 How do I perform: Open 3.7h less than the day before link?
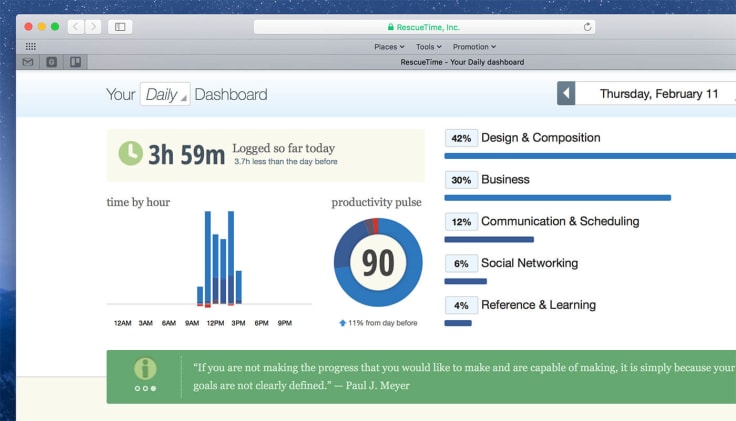click(286, 161)
